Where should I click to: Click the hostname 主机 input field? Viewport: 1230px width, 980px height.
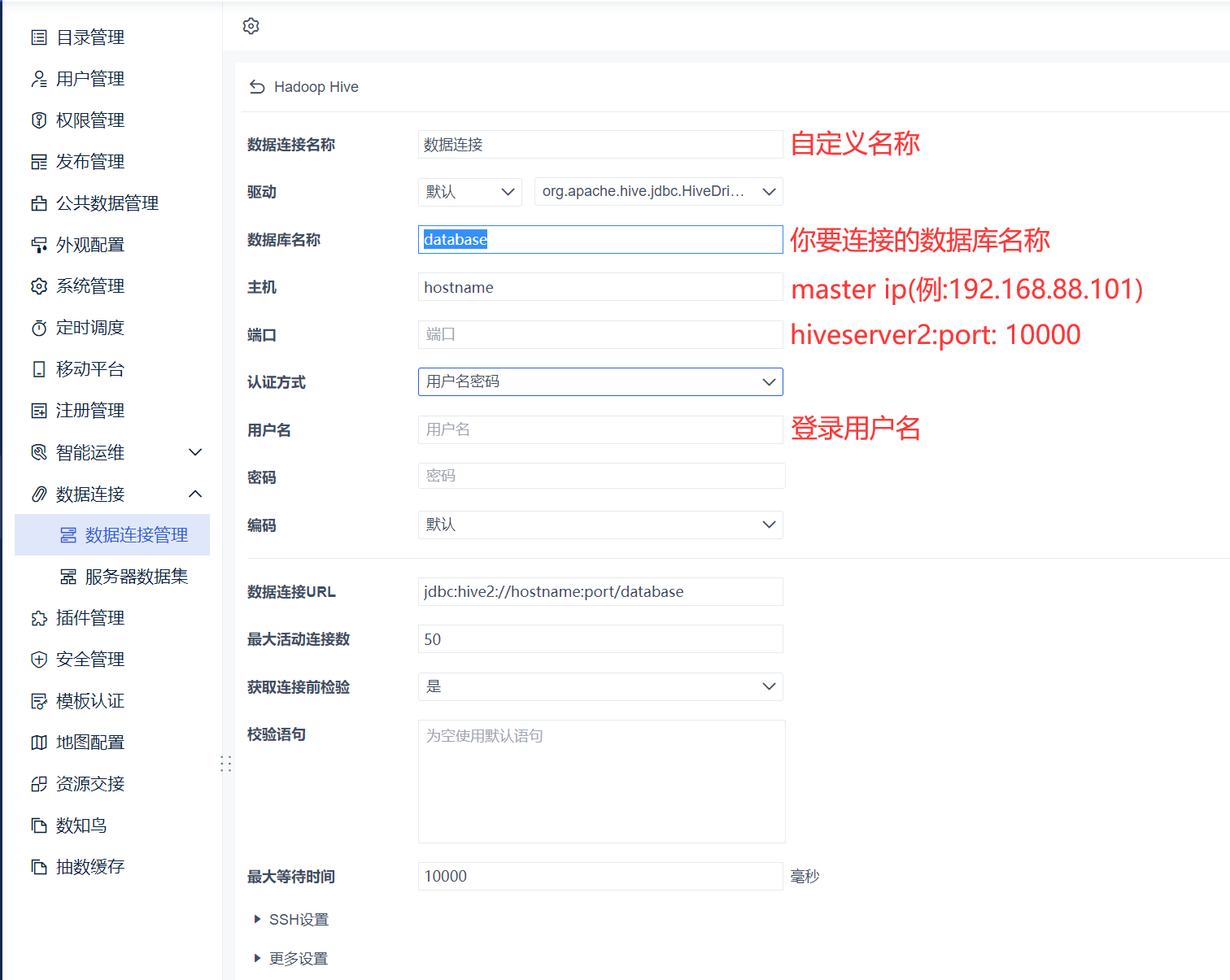tap(600, 286)
